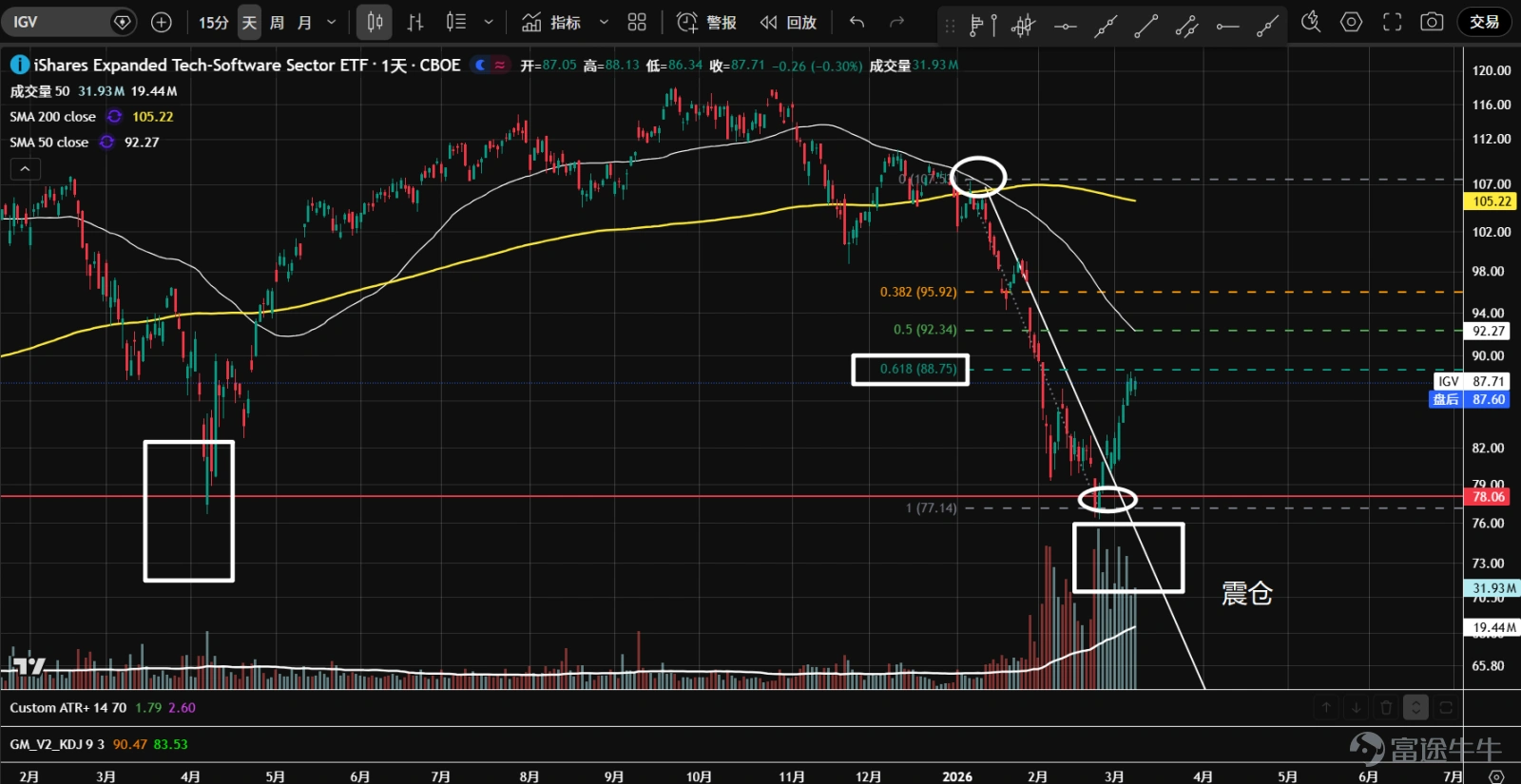Open the indicator templates grid icon
This screenshot has width=1521, height=784.
637,22
